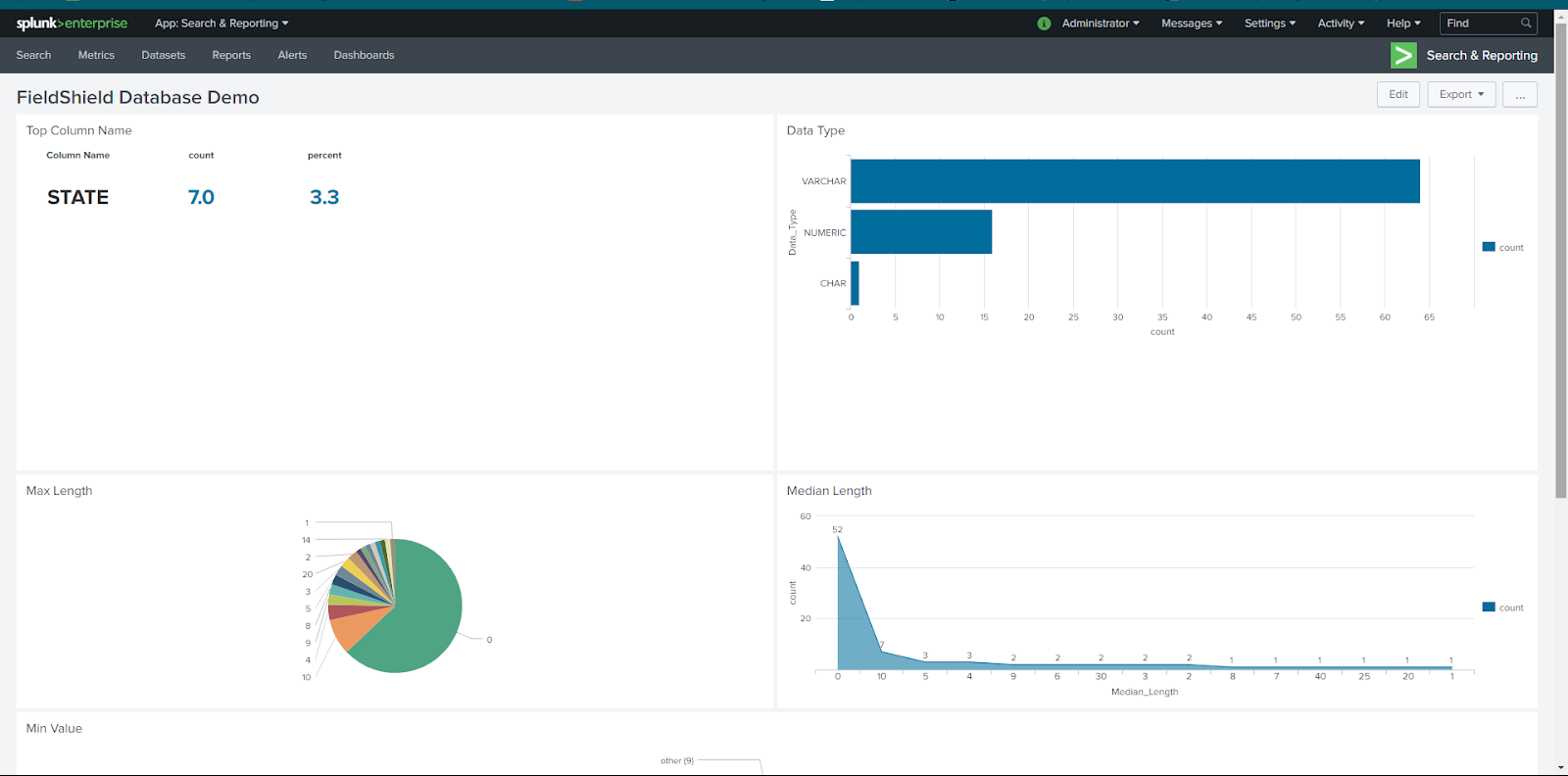Click the Splunk enterprise logo
Screen dimensions: 1568x776
coord(72,24)
